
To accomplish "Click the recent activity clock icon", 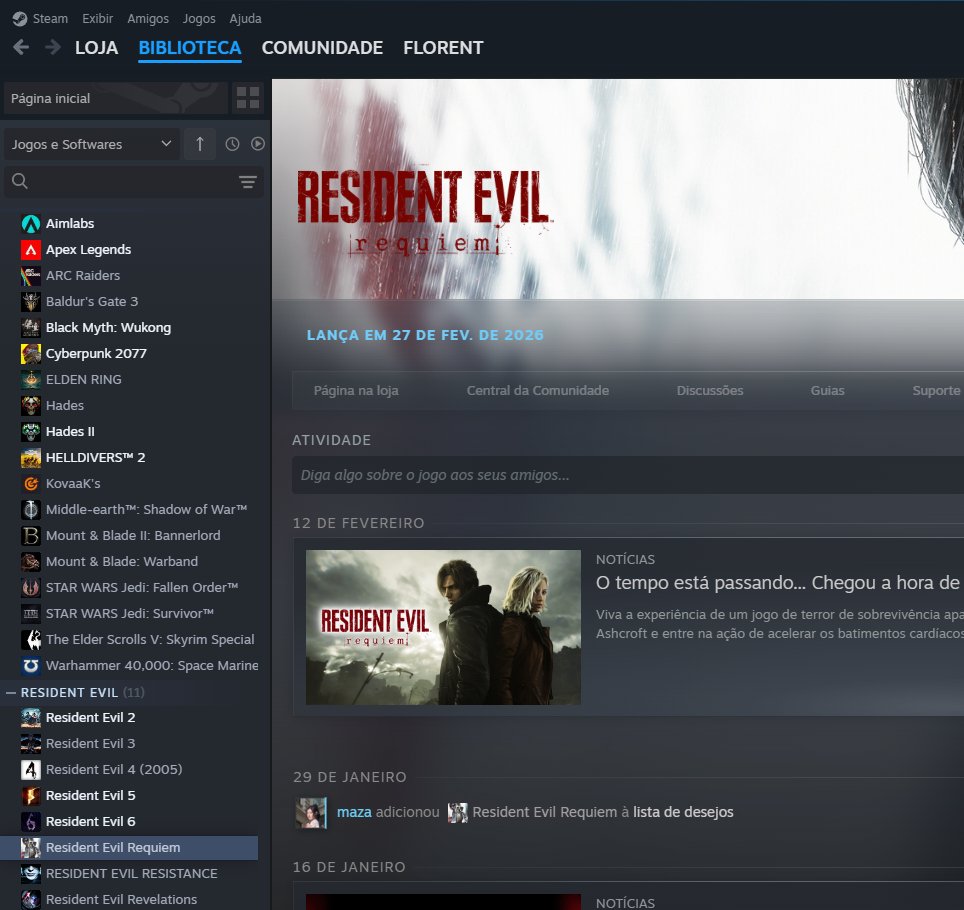I will point(232,144).
